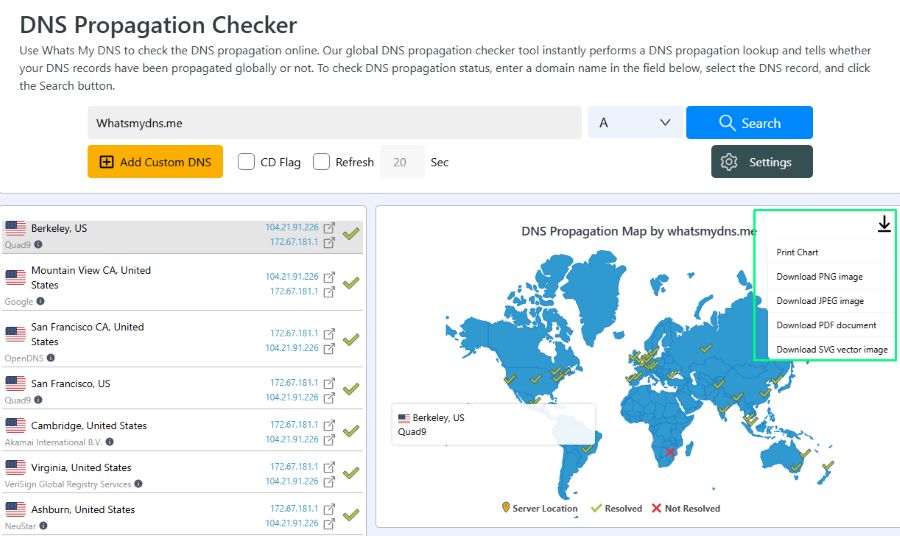The width and height of the screenshot is (900, 536).
Task: Open external link for Cambridge 172.67.181.1
Action: pos(329,425)
